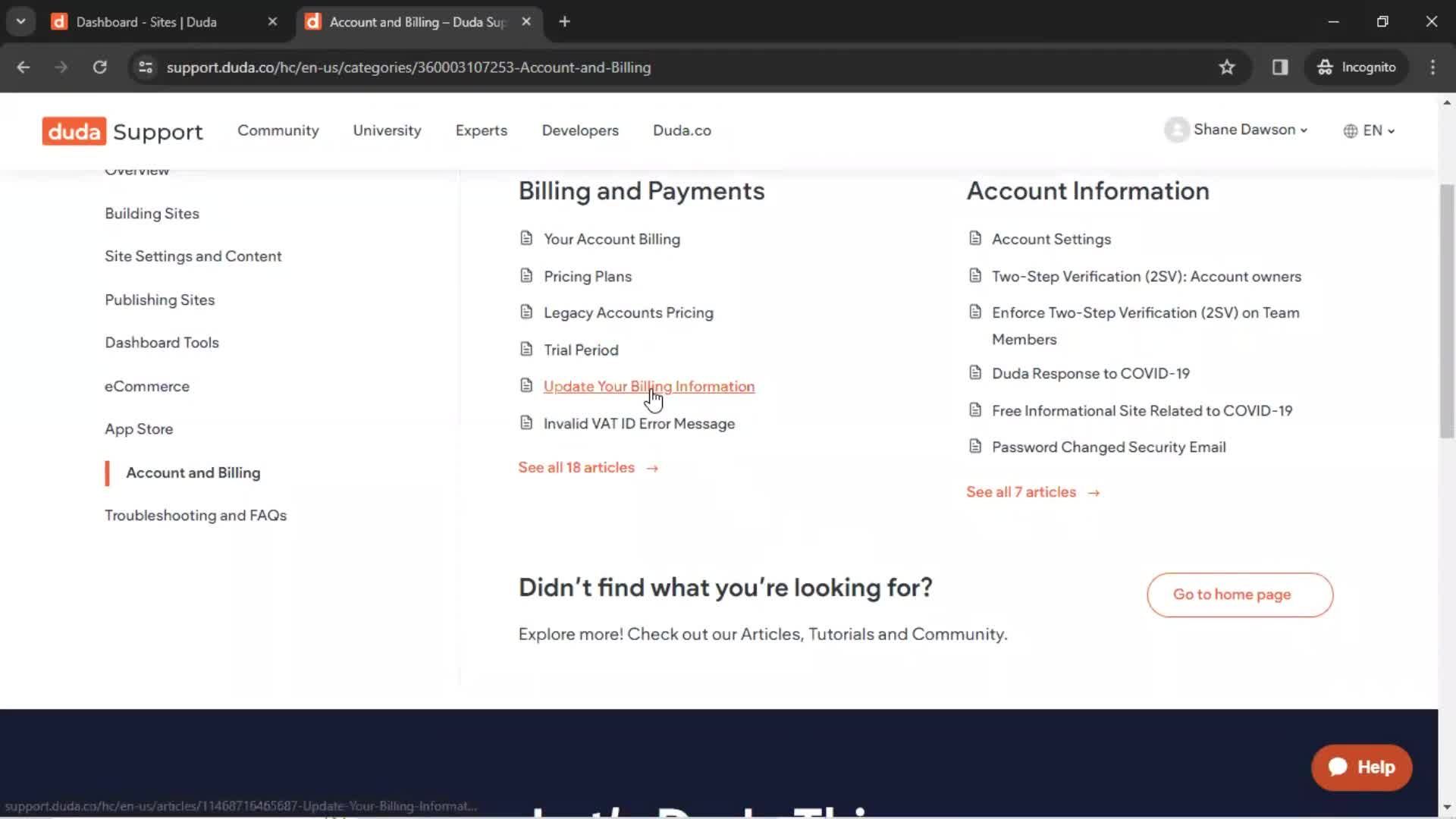Image resolution: width=1456 pixels, height=819 pixels.
Task: Click the document icon beside Your Account Billing
Action: click(526, 238)
